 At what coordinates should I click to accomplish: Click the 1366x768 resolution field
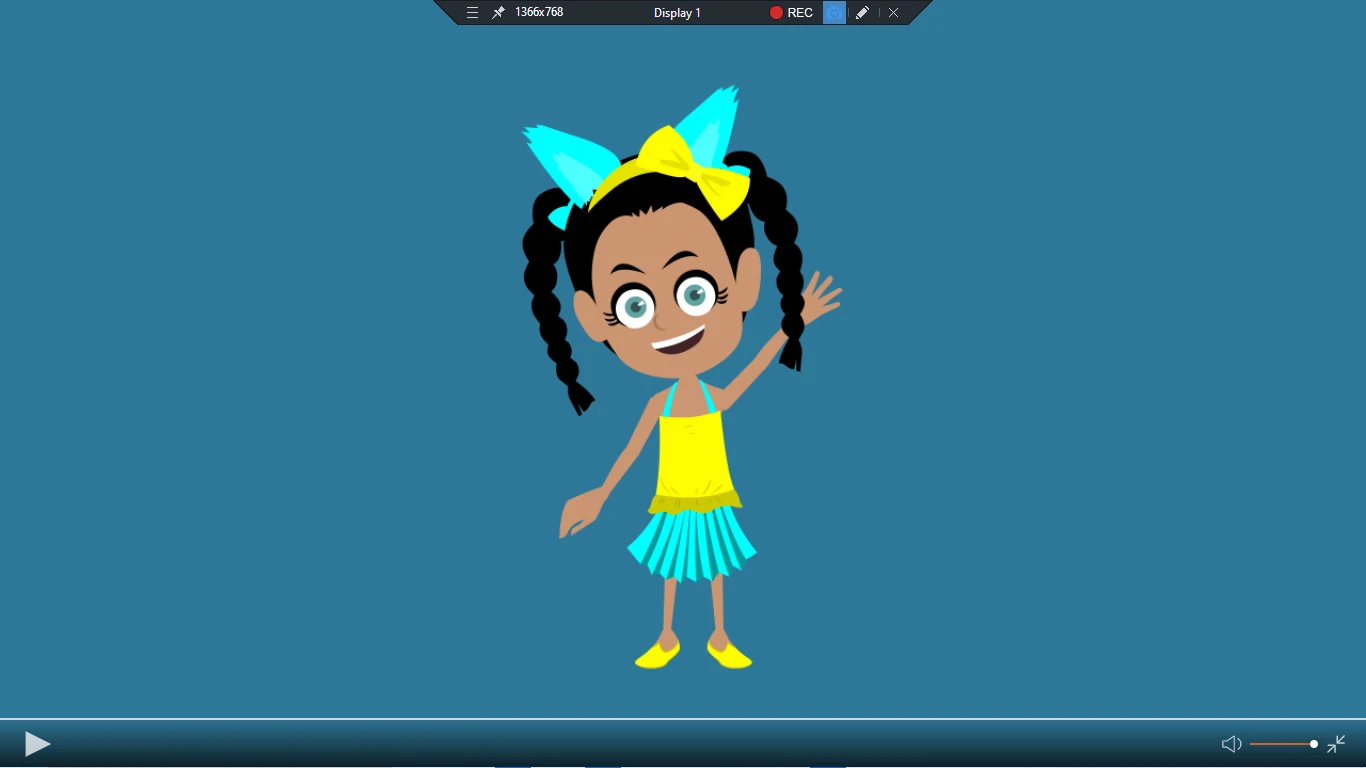537,12
